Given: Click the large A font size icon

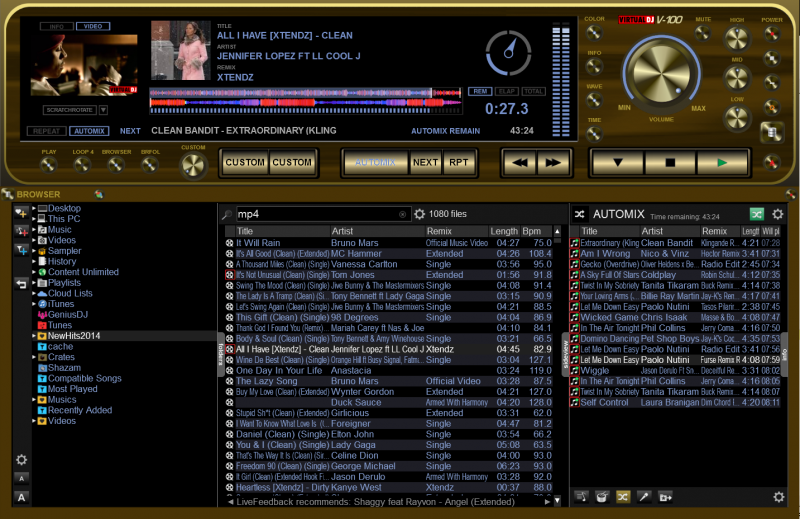Looking at the screenshot, I should (21, 497).
